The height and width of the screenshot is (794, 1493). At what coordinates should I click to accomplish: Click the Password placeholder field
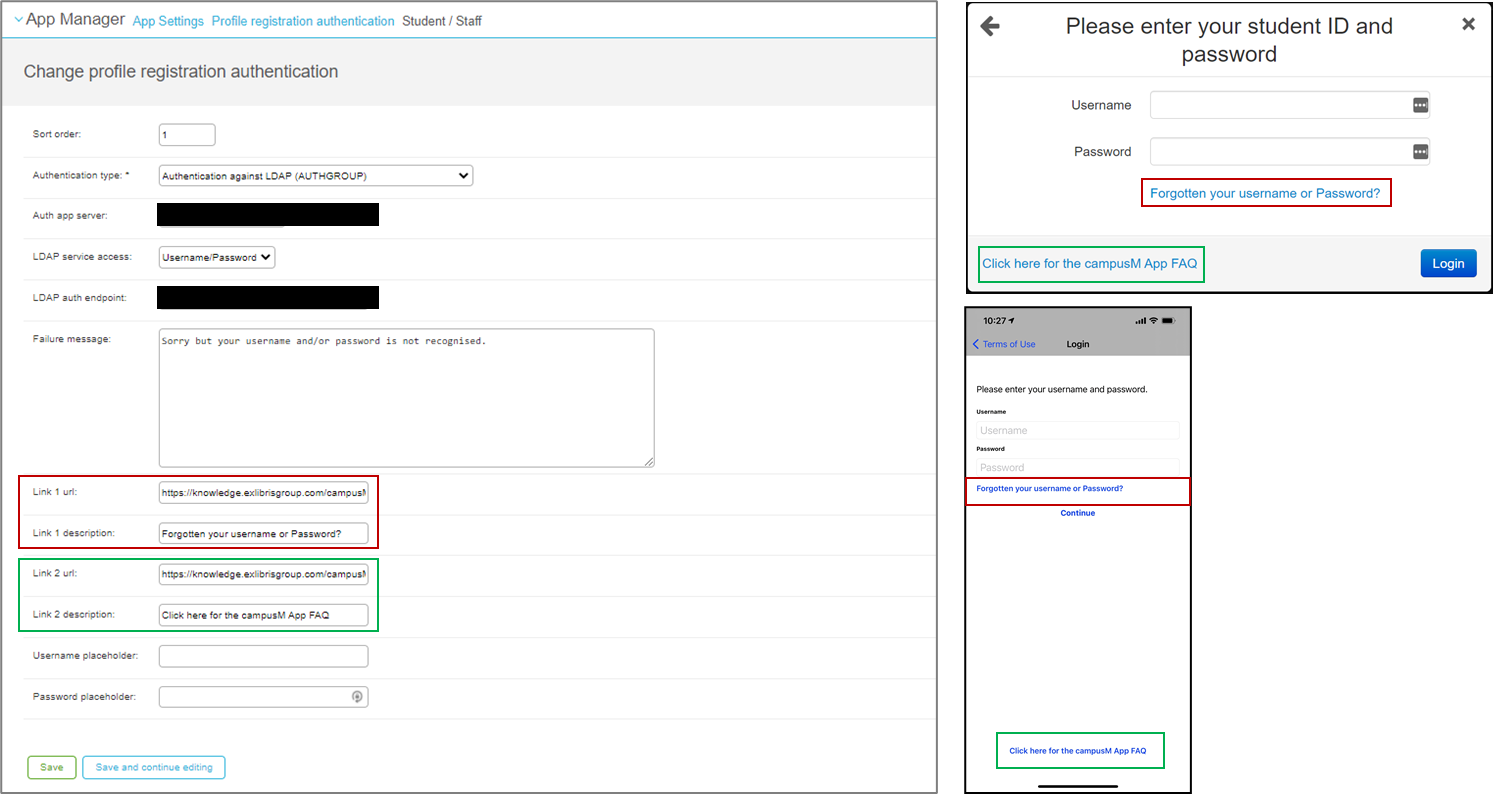[x=263, y=697]
